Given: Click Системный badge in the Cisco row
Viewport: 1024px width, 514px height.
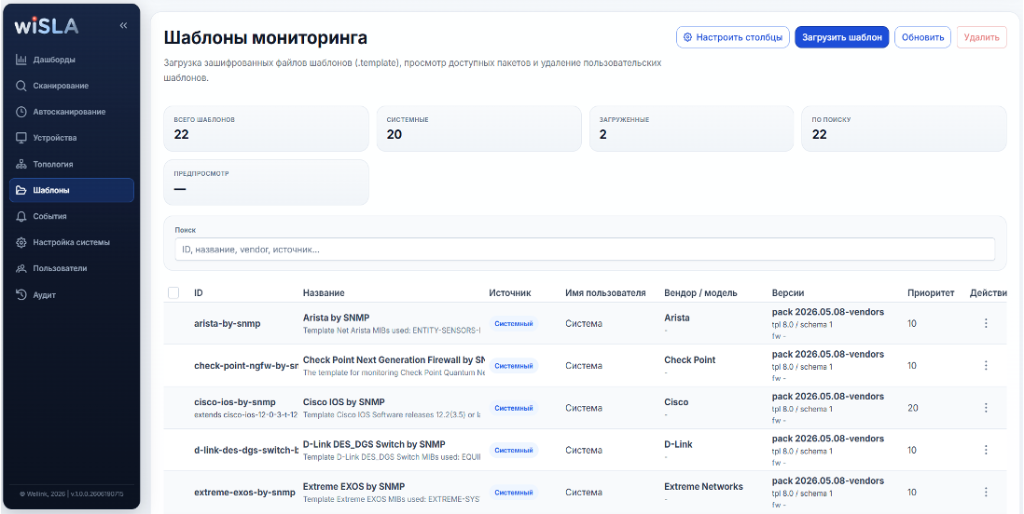Looking at the screenshot, I should (513, 408).
